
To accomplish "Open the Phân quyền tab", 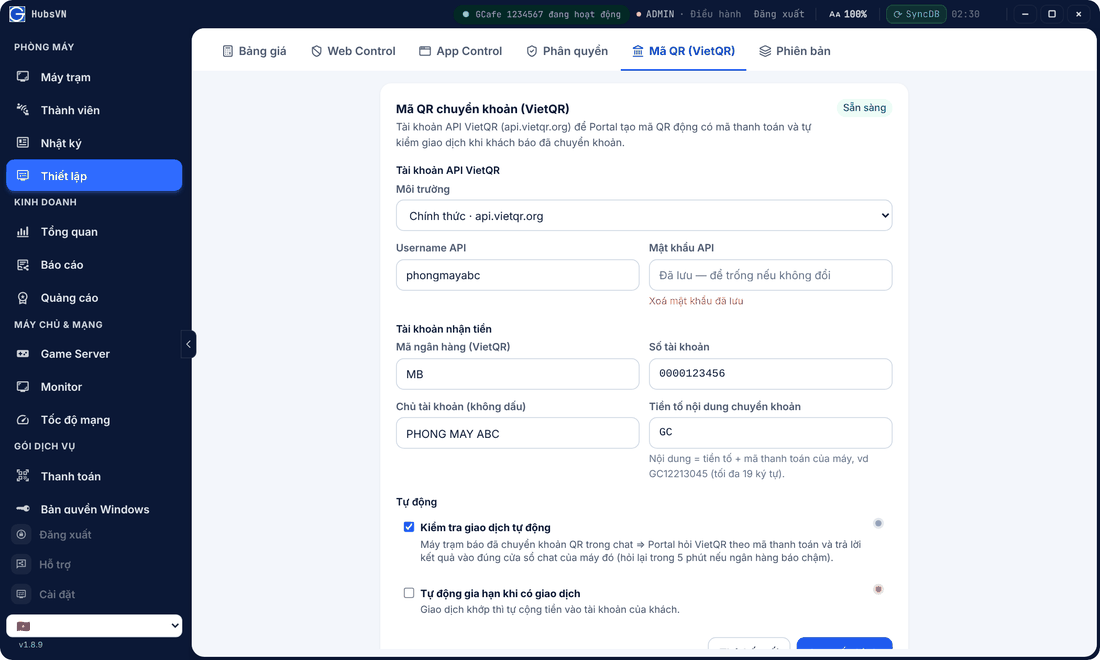I will click(567, 50).
